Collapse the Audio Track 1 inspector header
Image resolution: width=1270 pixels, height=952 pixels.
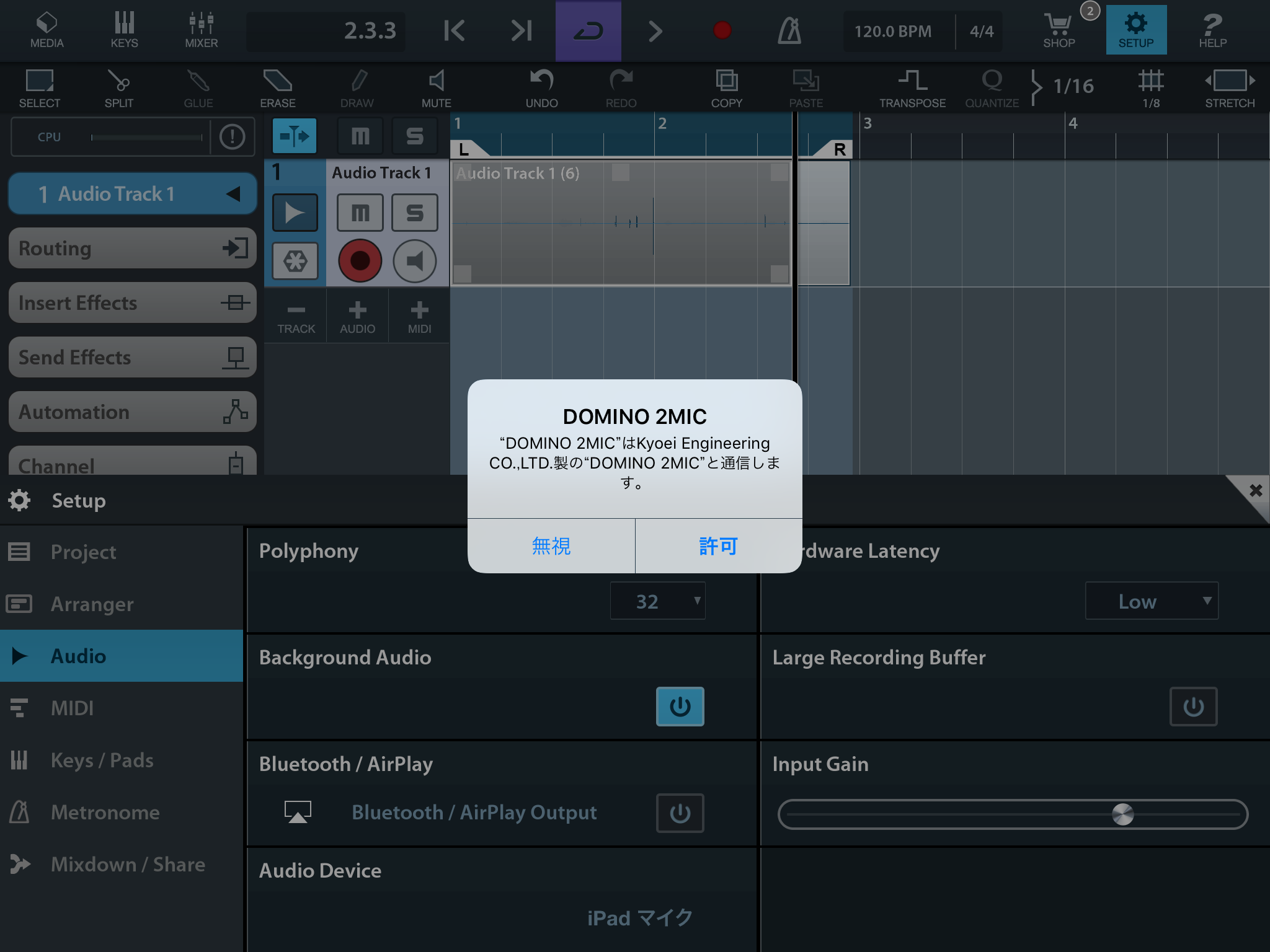pos(132,194)
